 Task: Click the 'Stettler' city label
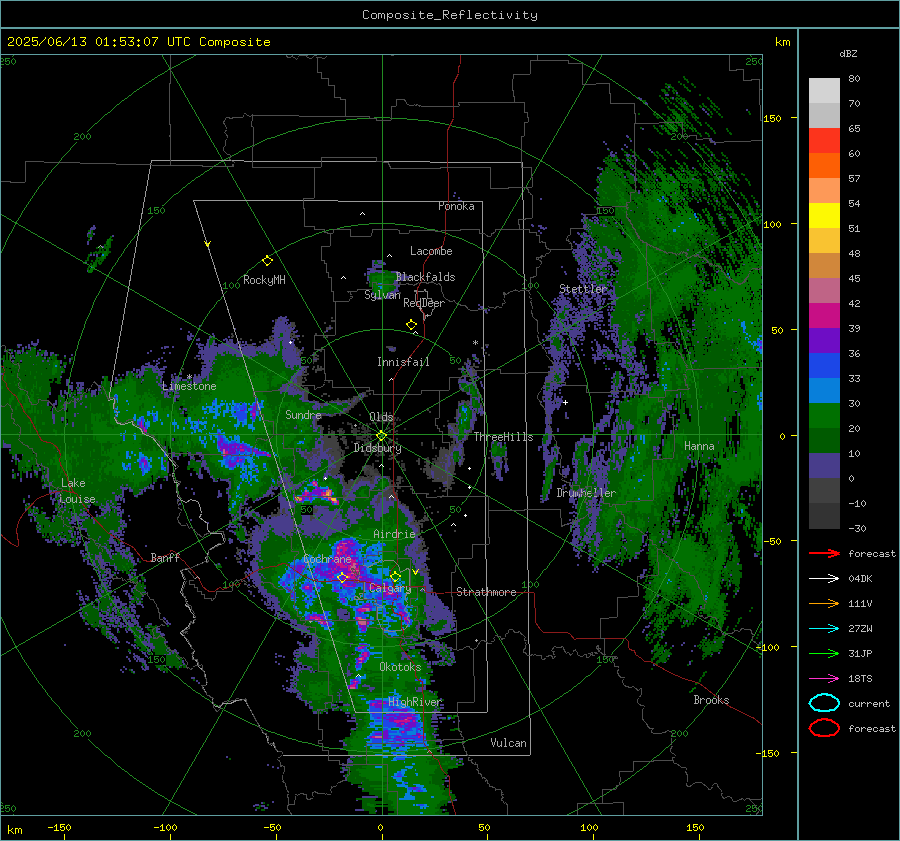pos(583,289)
